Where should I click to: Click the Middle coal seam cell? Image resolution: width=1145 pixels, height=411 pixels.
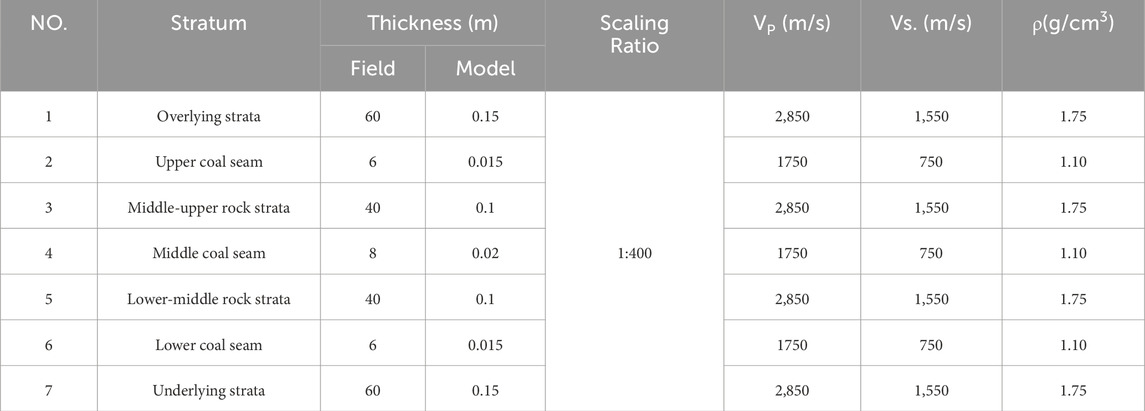209,253
